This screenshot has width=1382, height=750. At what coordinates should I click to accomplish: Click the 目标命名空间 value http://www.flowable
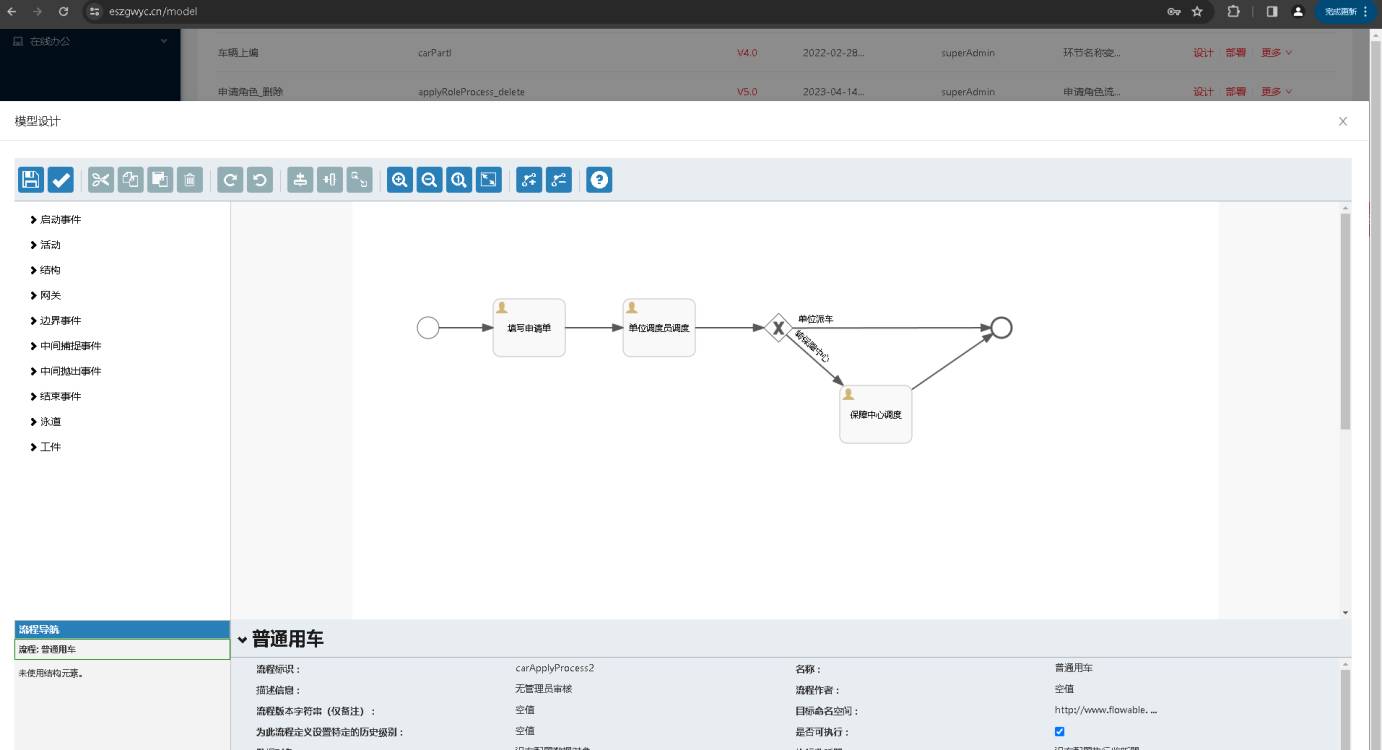(1105, 710)
